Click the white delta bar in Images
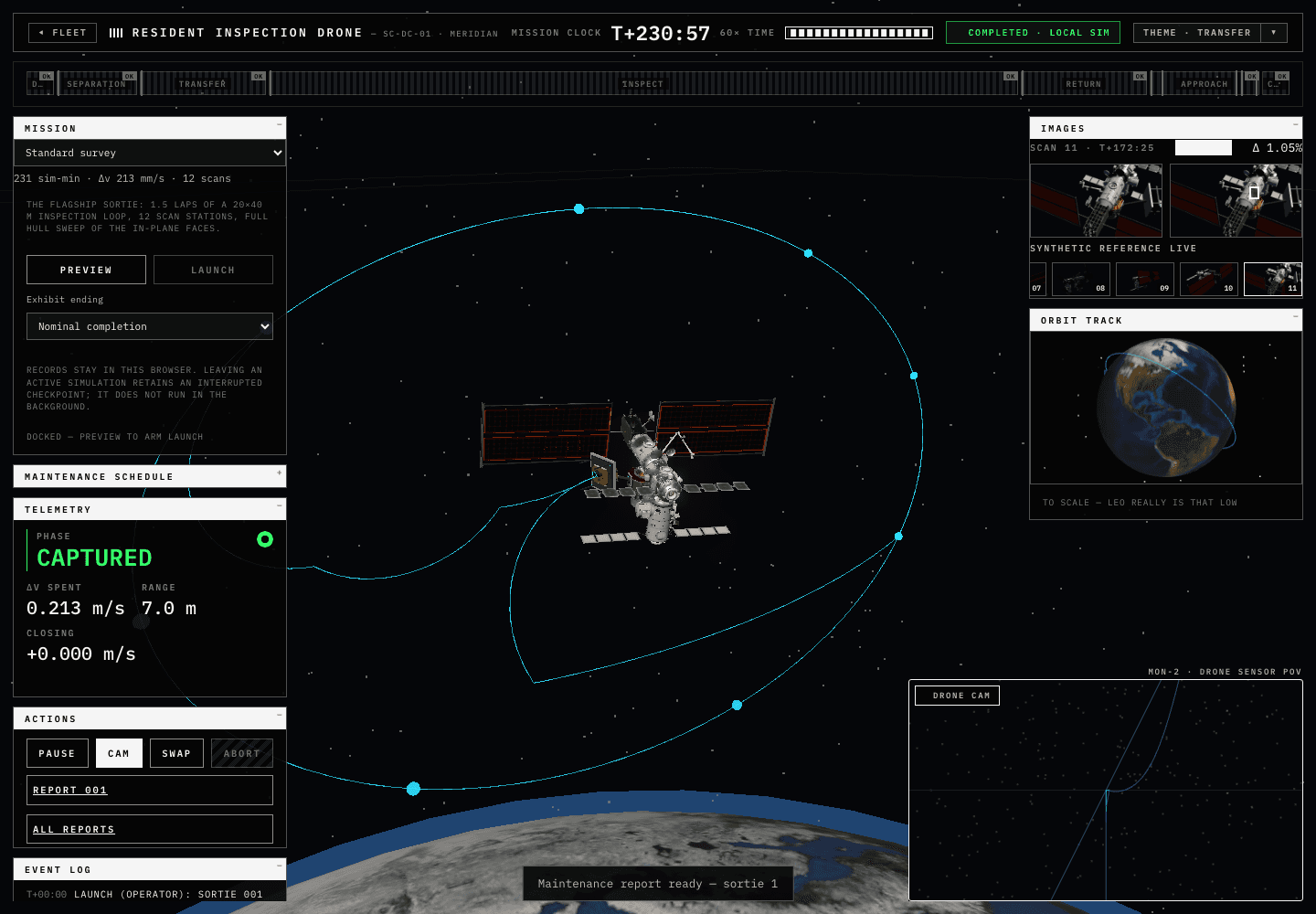 click(x=1204, y=148)
